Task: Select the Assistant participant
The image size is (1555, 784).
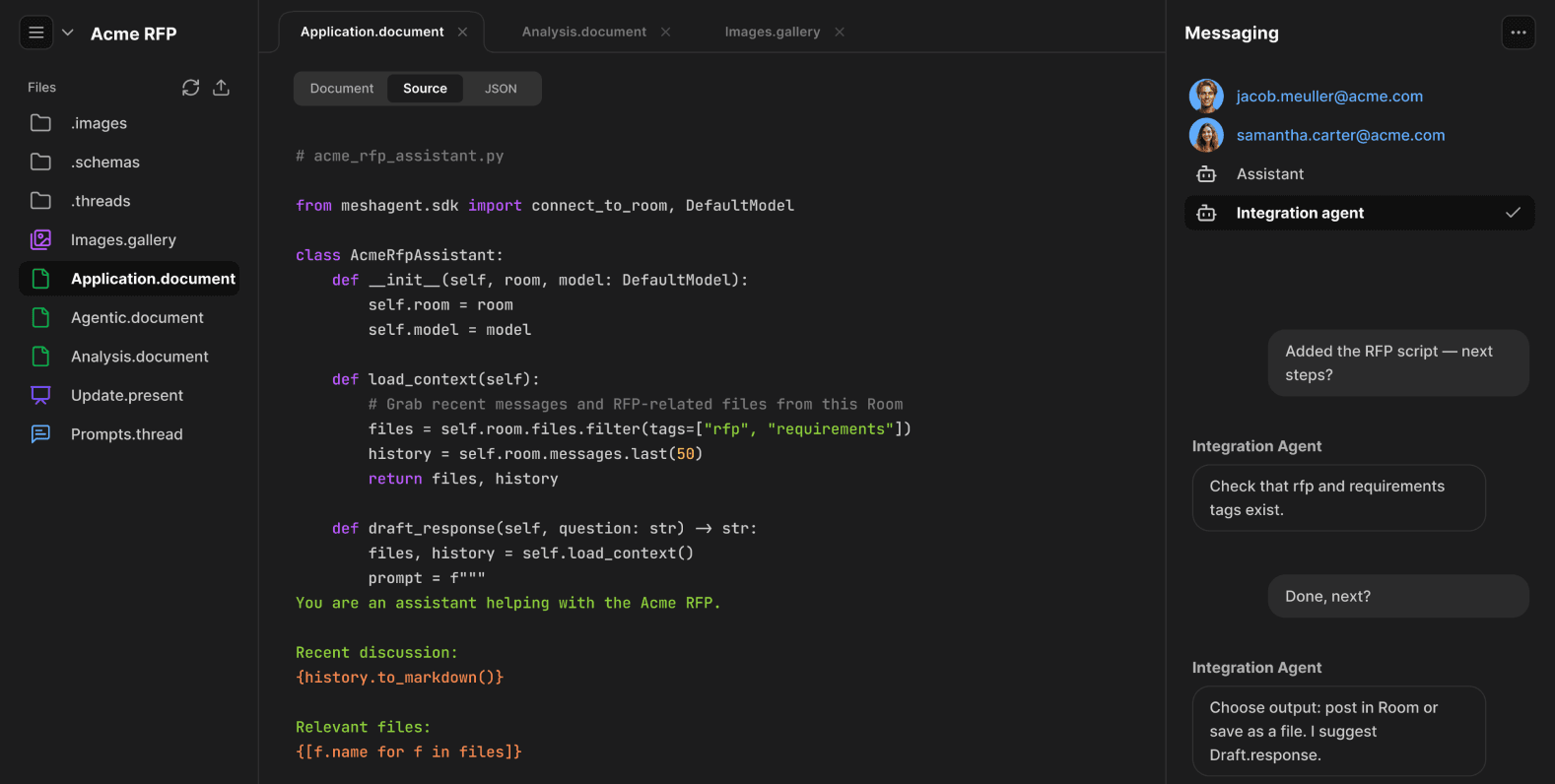Action: (1269, 174)
